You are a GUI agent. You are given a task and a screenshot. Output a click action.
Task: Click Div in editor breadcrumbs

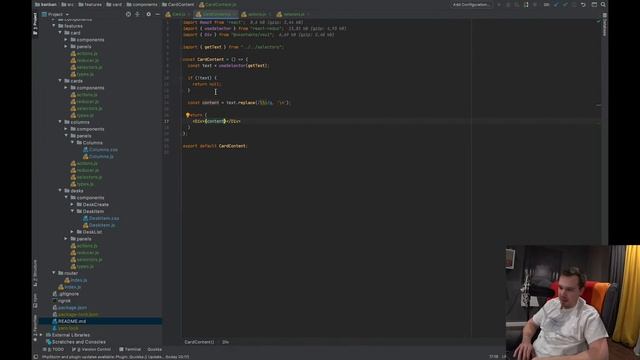[x=225, y=342]
